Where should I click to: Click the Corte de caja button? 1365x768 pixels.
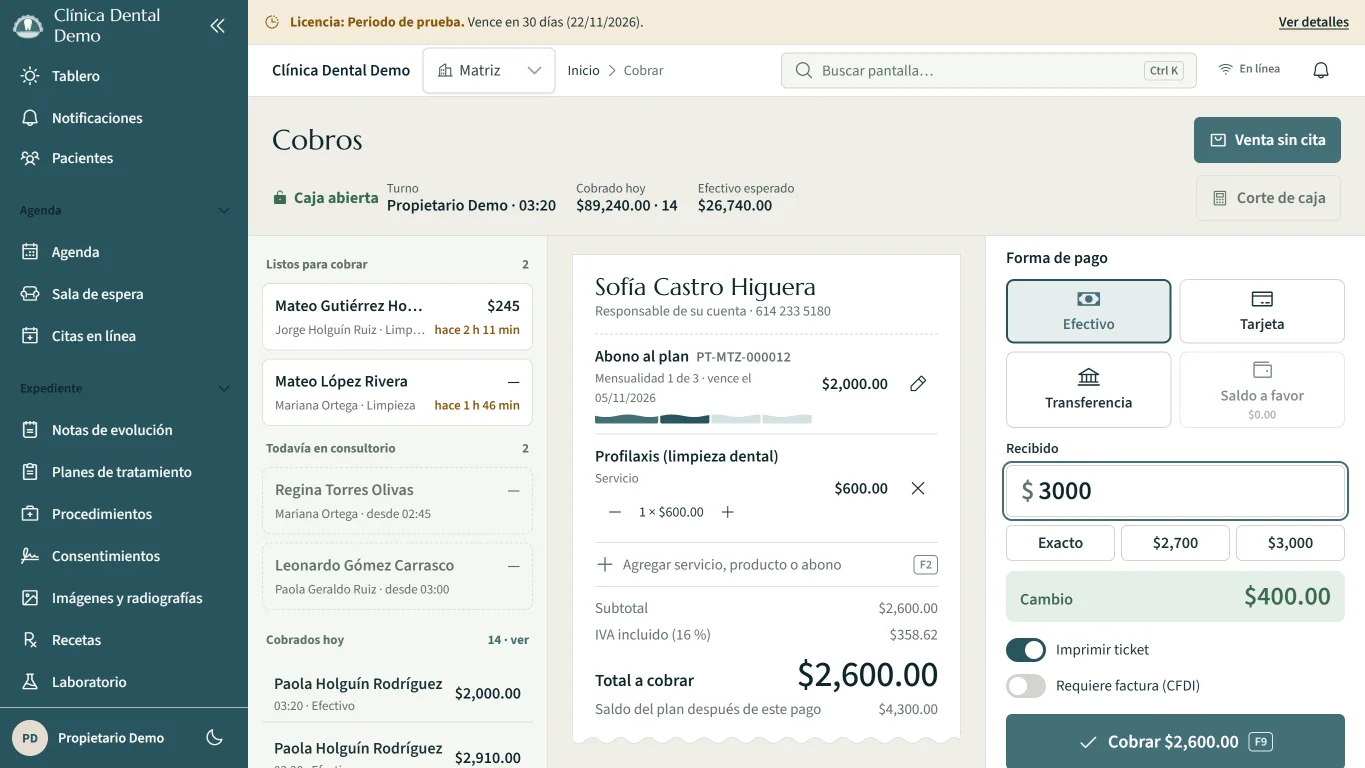[x=1268, y=198]
